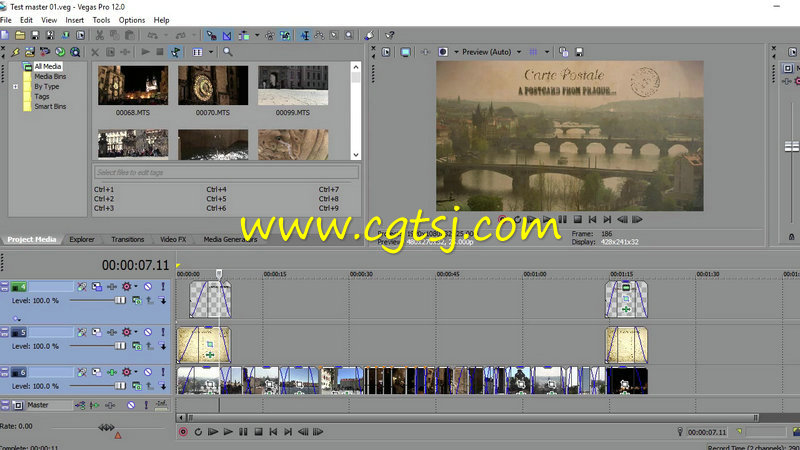
Task: Save Snapshot to File icon in preview
Action: pos(579,52)
